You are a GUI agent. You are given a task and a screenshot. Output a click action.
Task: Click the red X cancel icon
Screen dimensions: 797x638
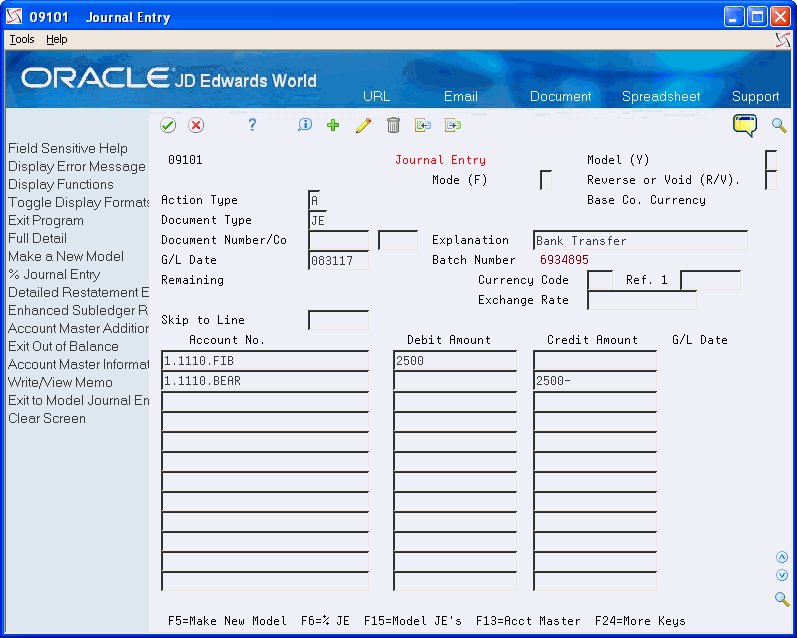[196, 125]
